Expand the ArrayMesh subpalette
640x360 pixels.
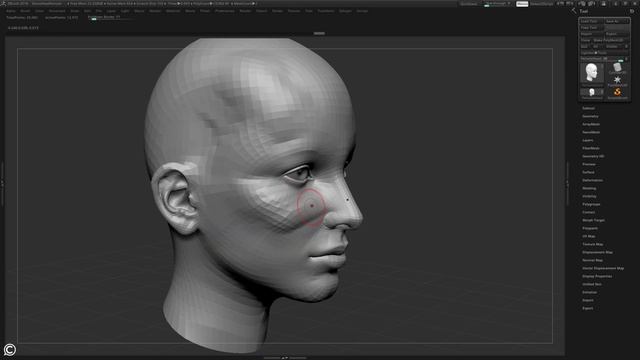click(x=591, y=124)
